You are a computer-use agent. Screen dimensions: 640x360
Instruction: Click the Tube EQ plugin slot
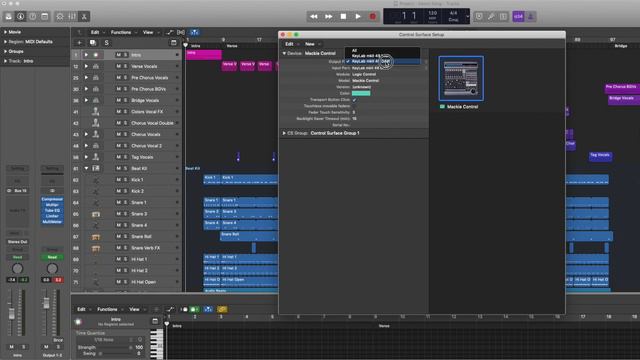coord(52,211)
